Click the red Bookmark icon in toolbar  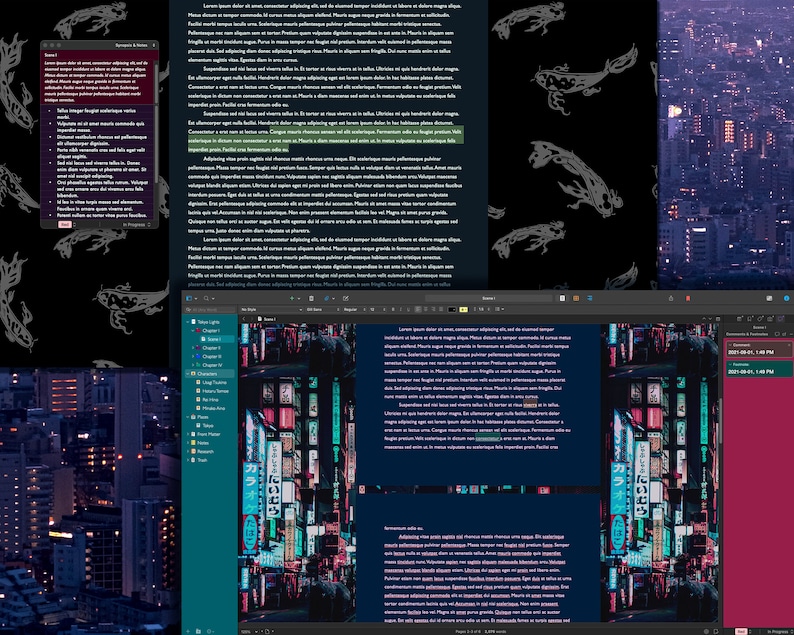point(688,298)
